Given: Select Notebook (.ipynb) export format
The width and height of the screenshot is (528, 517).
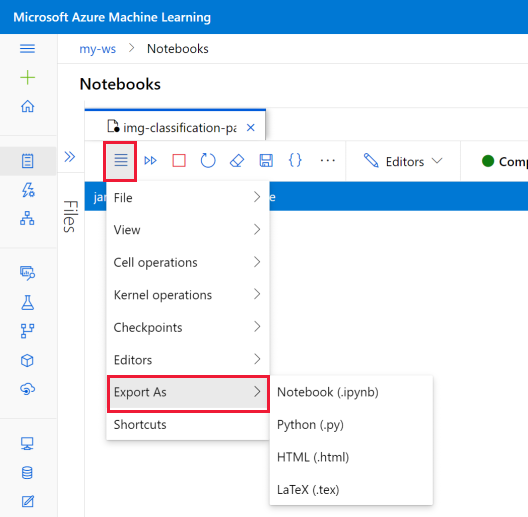Looking at the screenshot, I should (x=328, y=392).
